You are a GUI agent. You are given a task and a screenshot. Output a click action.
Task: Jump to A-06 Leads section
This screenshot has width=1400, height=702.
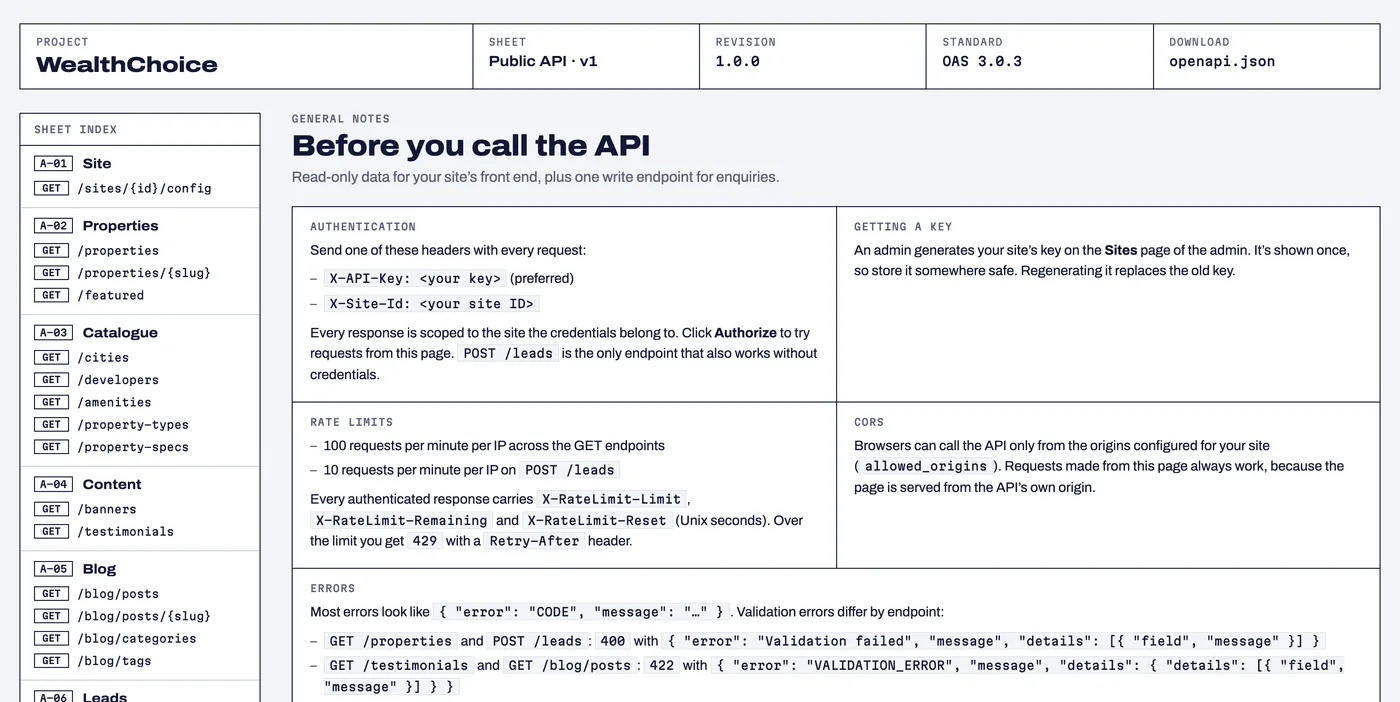(x=80, y=696)
